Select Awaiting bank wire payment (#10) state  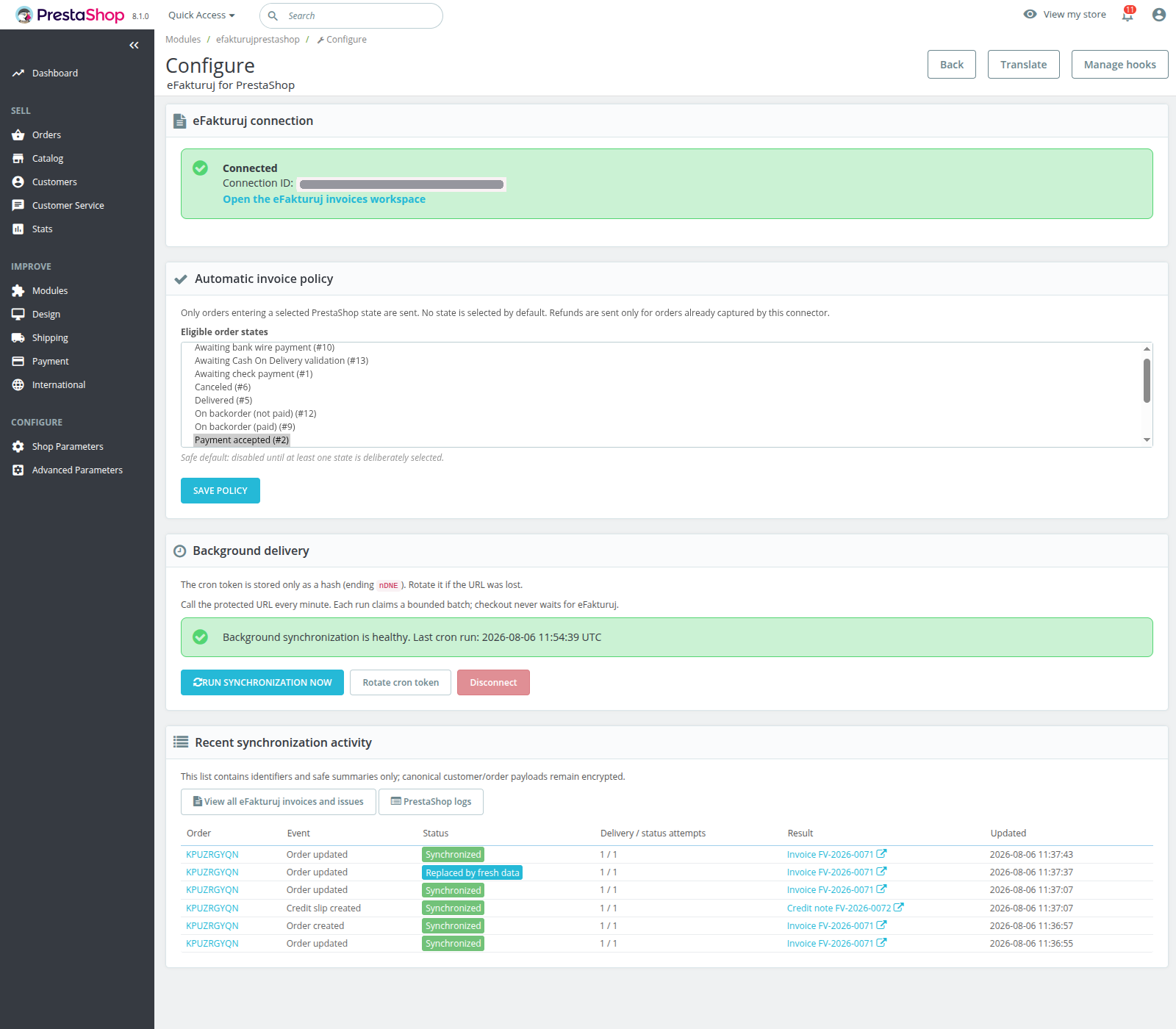pos(265,348)
